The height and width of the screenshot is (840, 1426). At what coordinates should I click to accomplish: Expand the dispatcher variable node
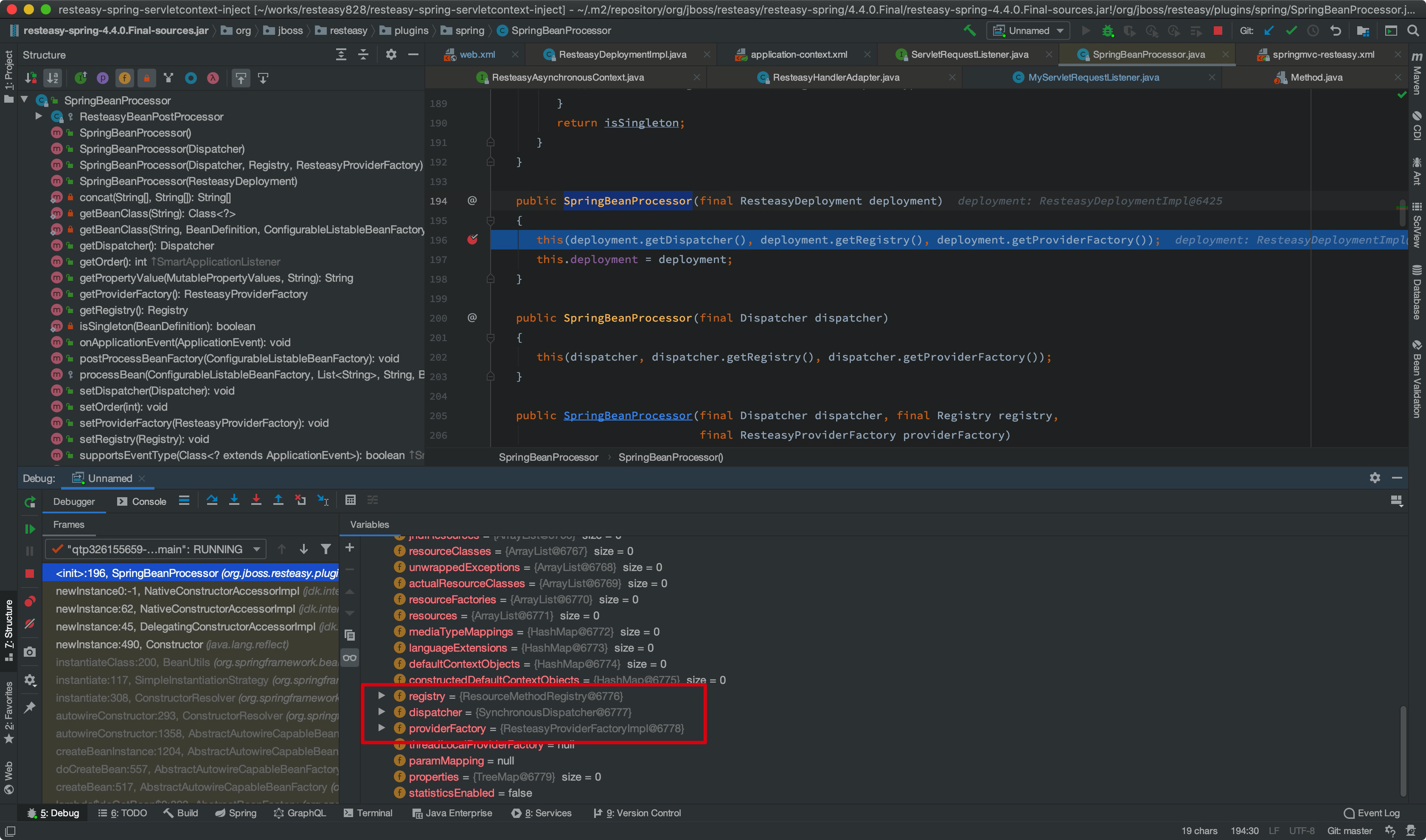382,712
